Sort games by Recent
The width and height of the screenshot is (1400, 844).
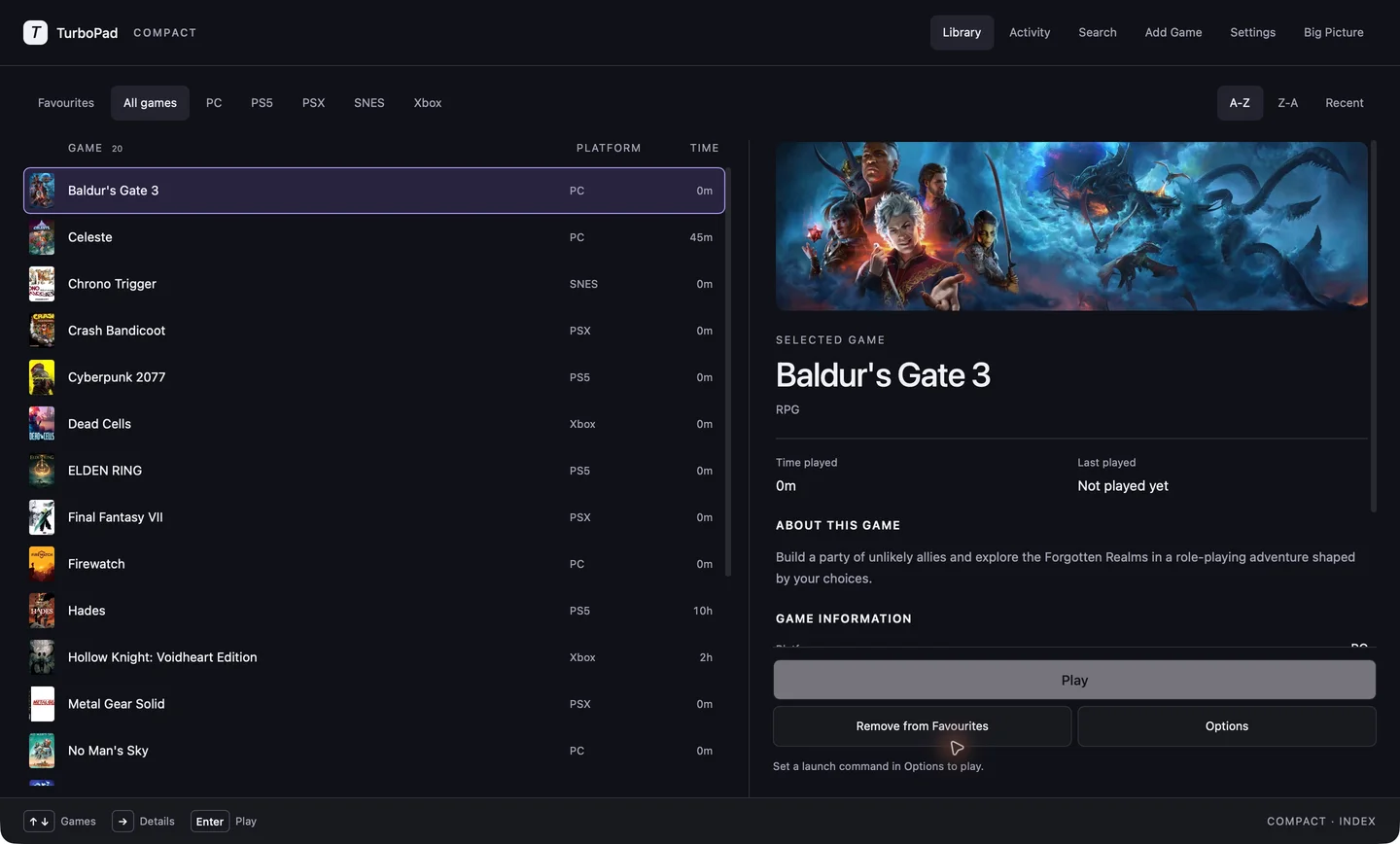(1345, 103)
